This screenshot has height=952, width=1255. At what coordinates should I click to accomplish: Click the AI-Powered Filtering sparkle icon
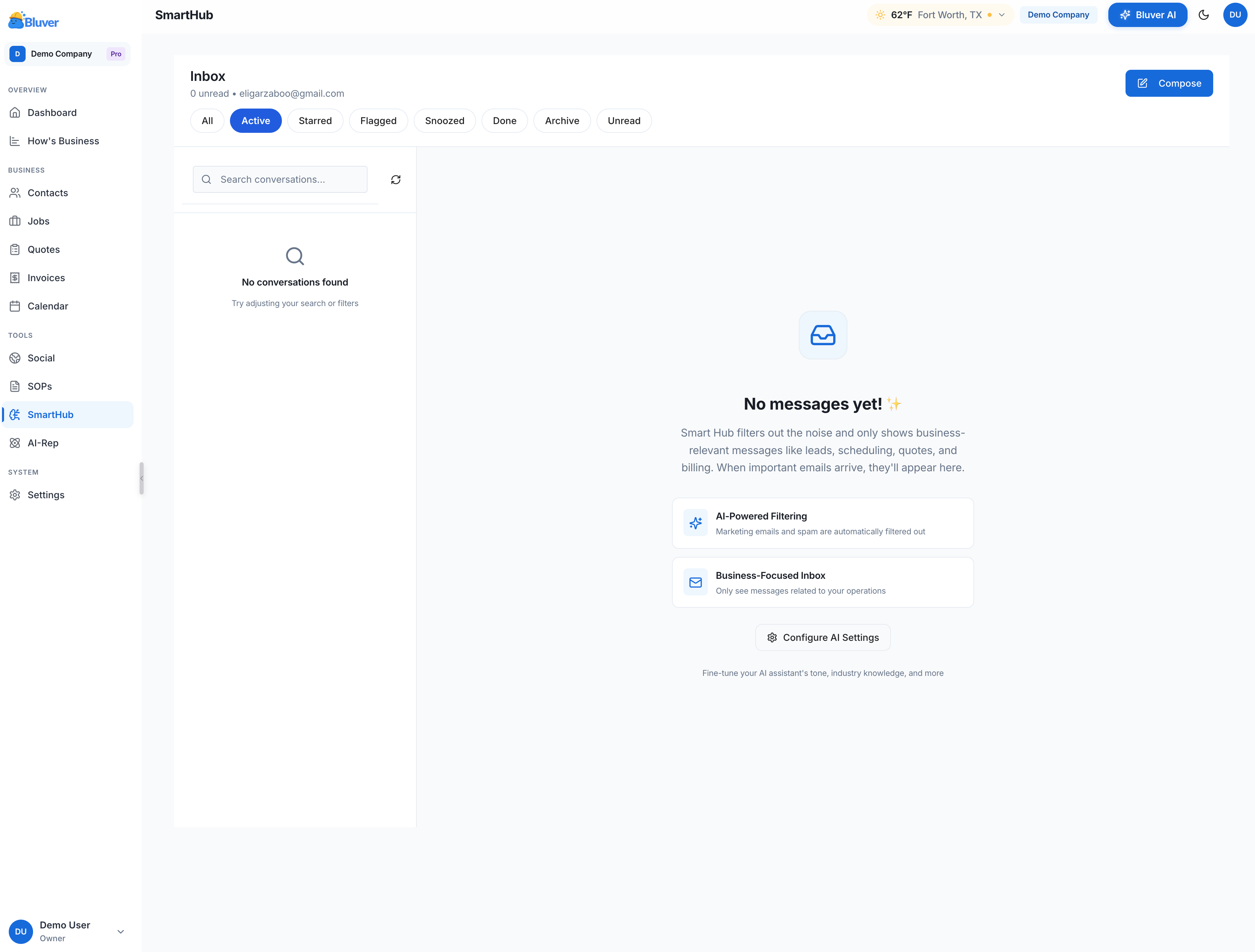click(x=696, y=523)
